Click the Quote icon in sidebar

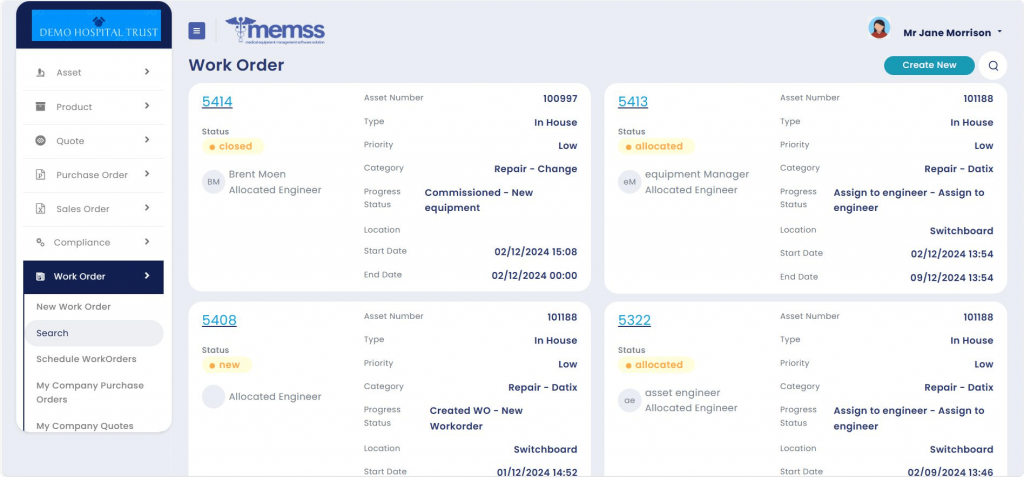pyautogui.click(x=40, y=140)
